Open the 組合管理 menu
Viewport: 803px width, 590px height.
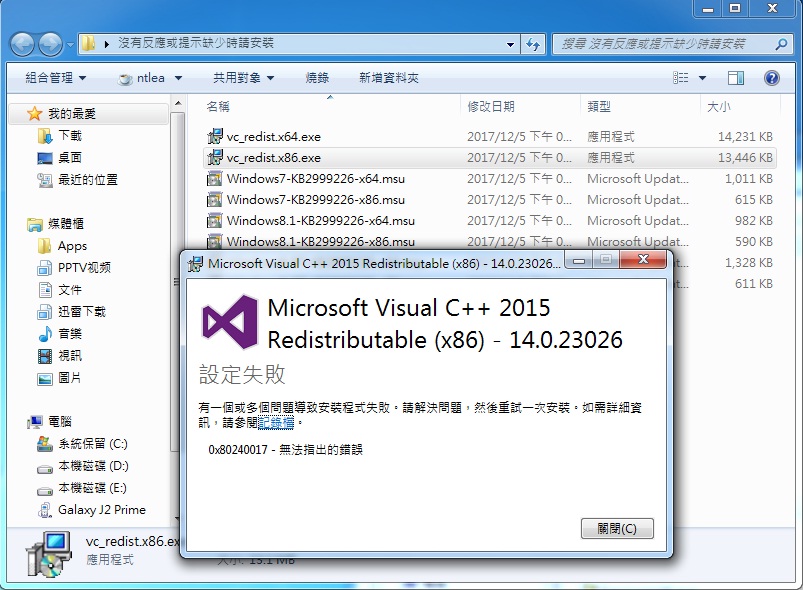tap(56, 78)
